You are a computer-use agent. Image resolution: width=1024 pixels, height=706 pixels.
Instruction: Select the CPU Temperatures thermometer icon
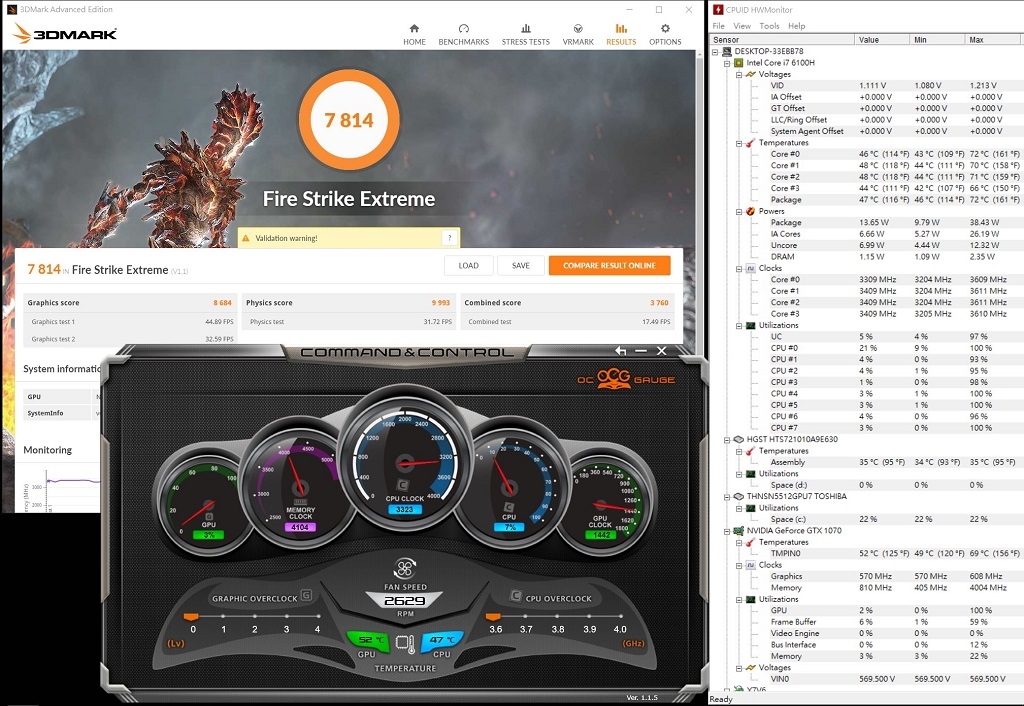pyautogui.click(x=750, y=143)
